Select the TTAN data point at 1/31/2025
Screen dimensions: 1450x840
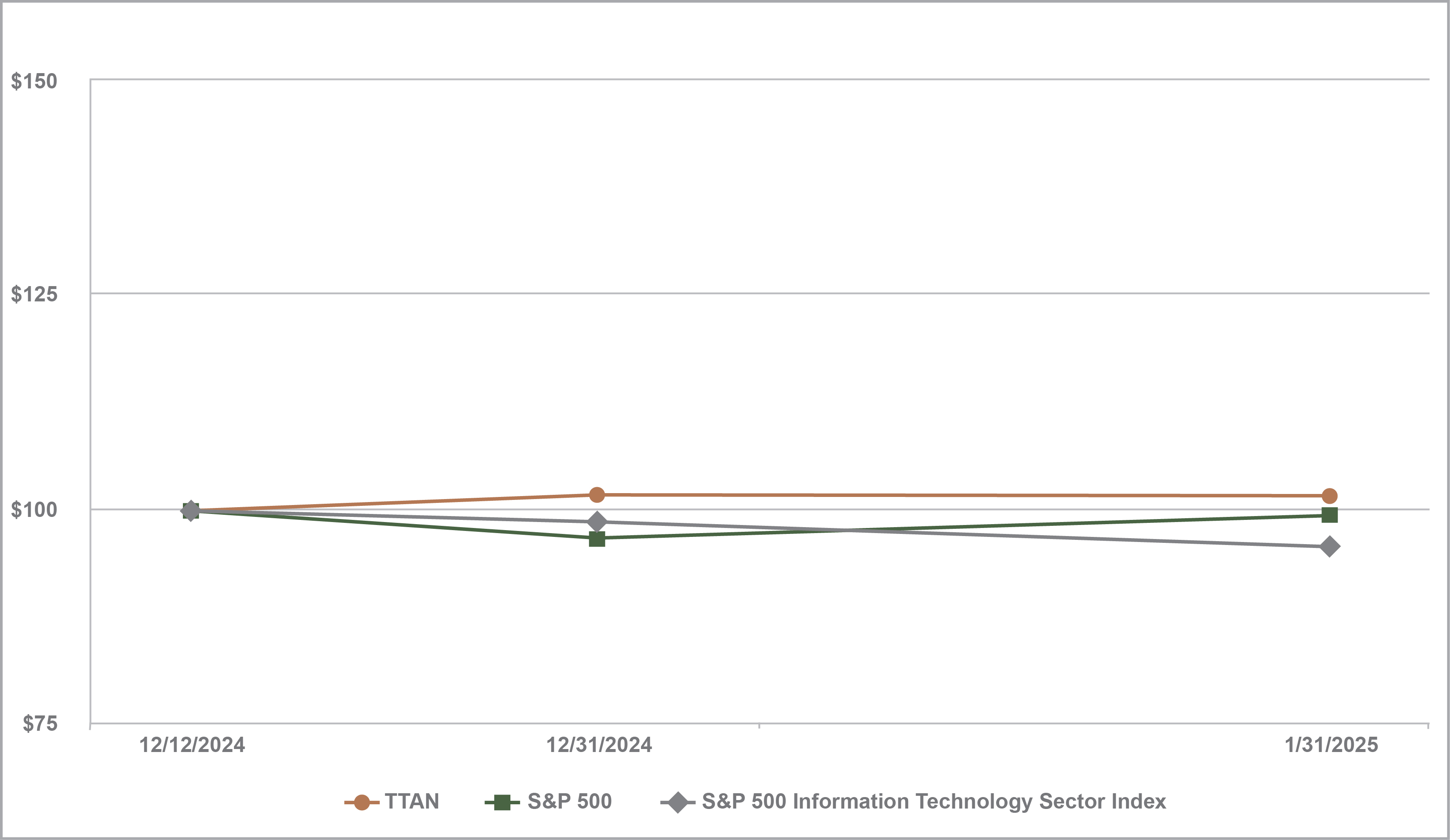(x=1330, y=496)
